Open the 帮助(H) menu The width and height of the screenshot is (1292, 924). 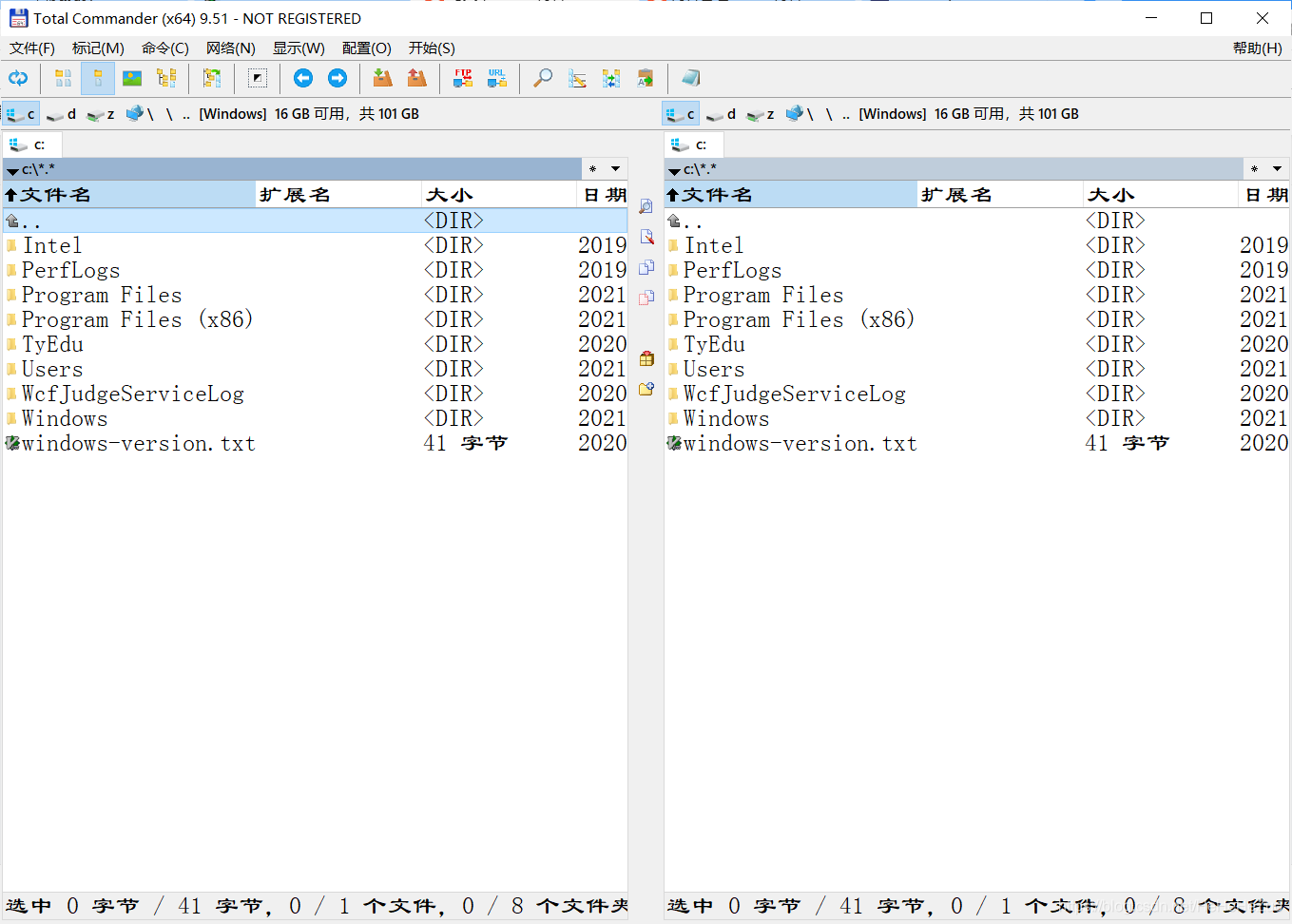click(x=1257, y=48)
